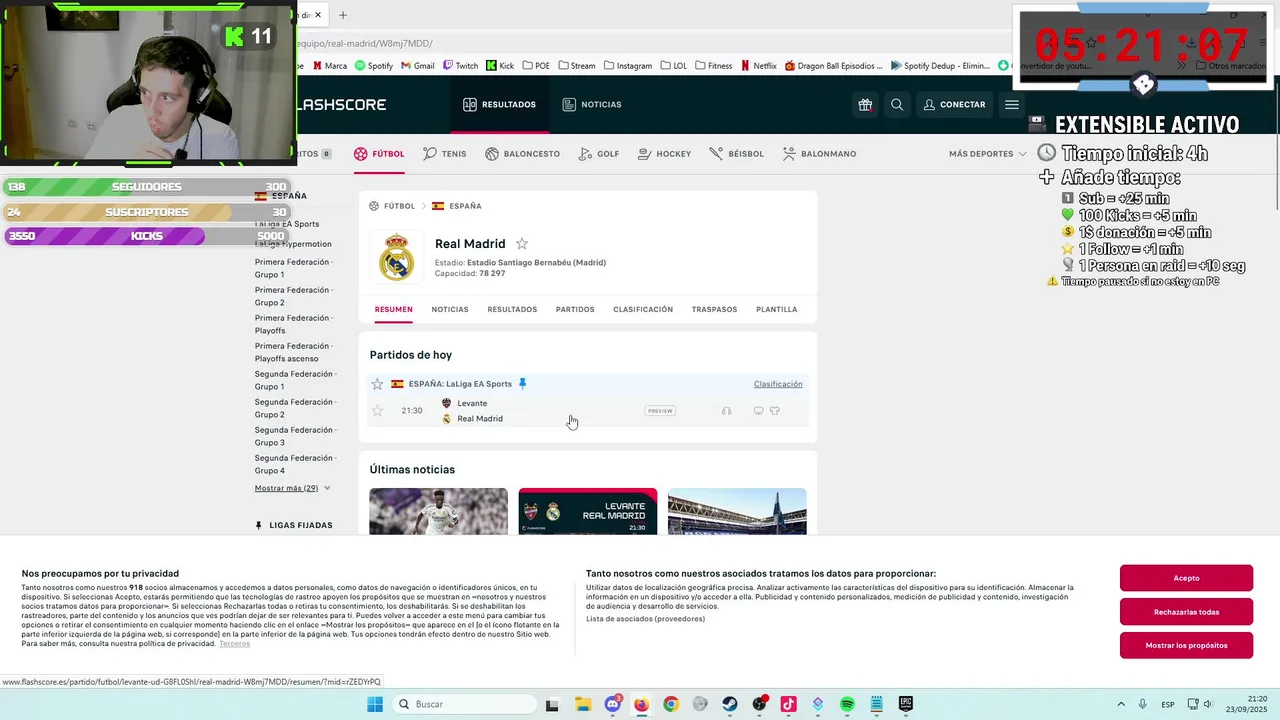
Task: Open the search magnifier in Flashscore header
Action: [897, 104]
